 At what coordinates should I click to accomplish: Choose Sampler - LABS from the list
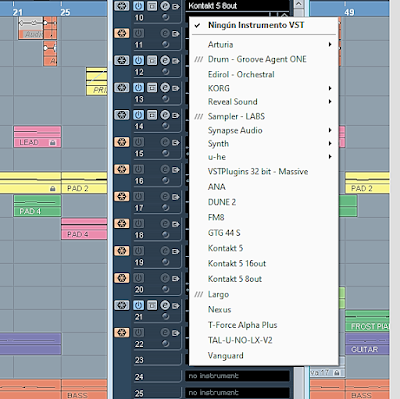[x=236, y=116]
